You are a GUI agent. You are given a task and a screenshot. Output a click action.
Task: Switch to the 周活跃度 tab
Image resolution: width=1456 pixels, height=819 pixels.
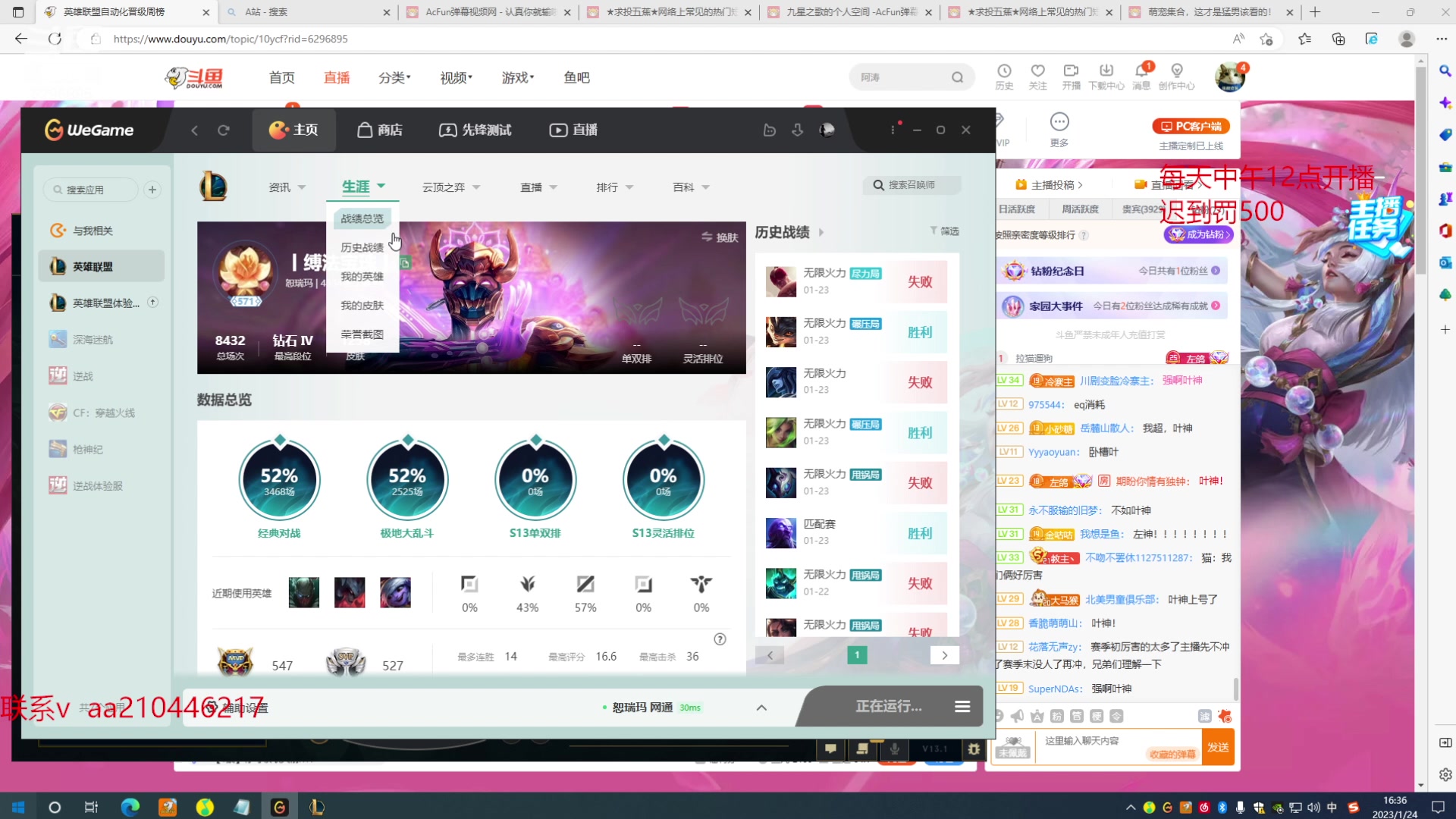coord(1080,209)
